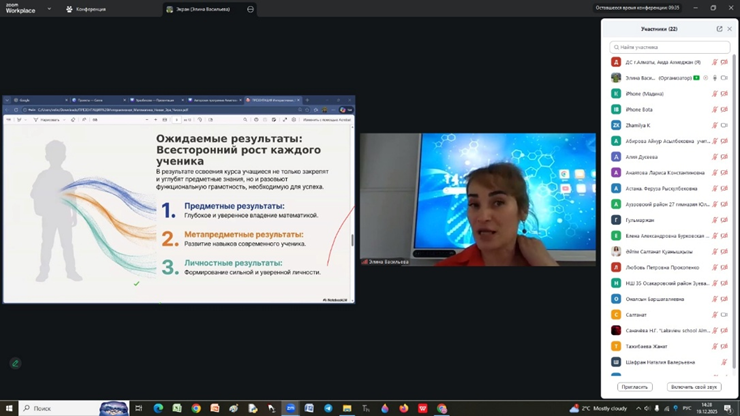Open Zoom app from the Windows taskbar
Viewport: 740px width, 416px height.
click(290, 408)
